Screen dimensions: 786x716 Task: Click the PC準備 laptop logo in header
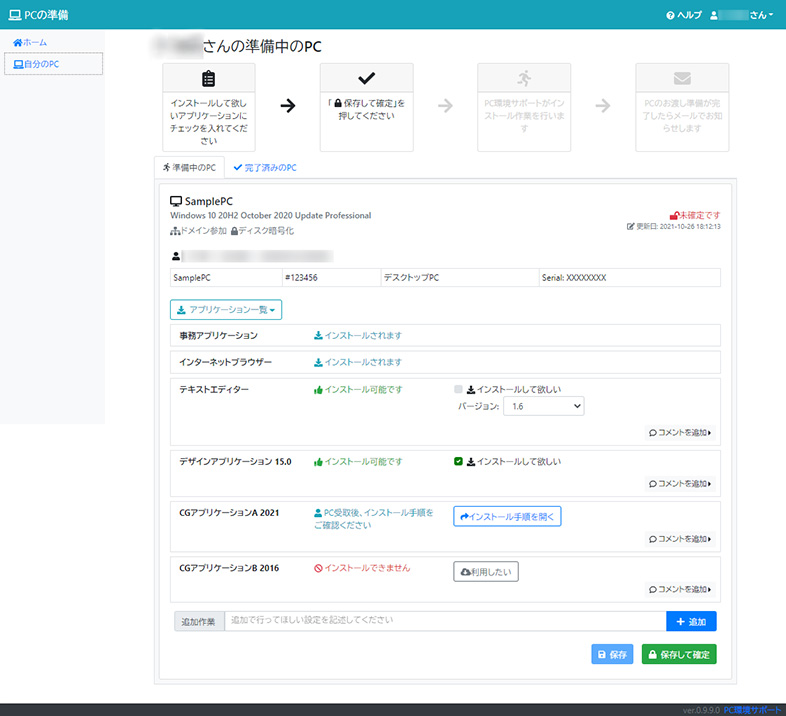(14, 15)
